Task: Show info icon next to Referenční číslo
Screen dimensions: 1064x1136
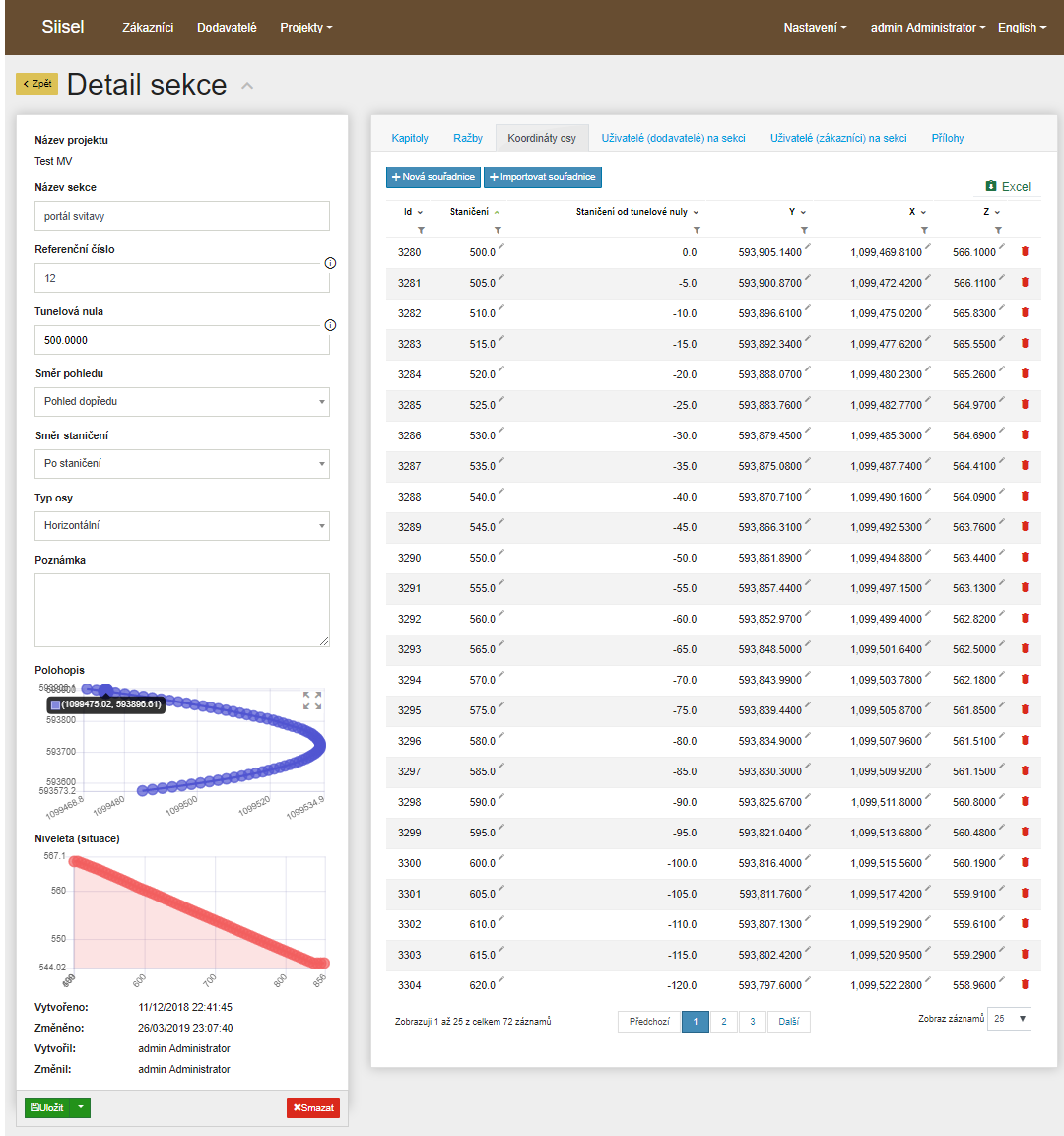Action: tap(330, 263)
